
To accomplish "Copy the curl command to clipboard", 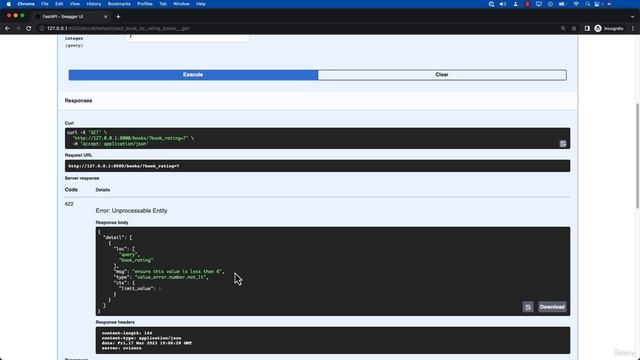I will [563, 143].
